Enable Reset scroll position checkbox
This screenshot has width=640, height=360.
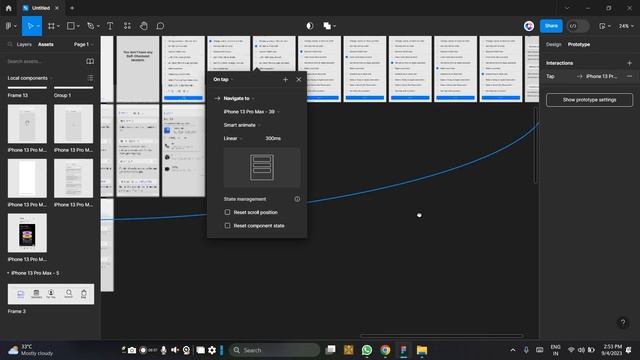(x=227, y=212)
